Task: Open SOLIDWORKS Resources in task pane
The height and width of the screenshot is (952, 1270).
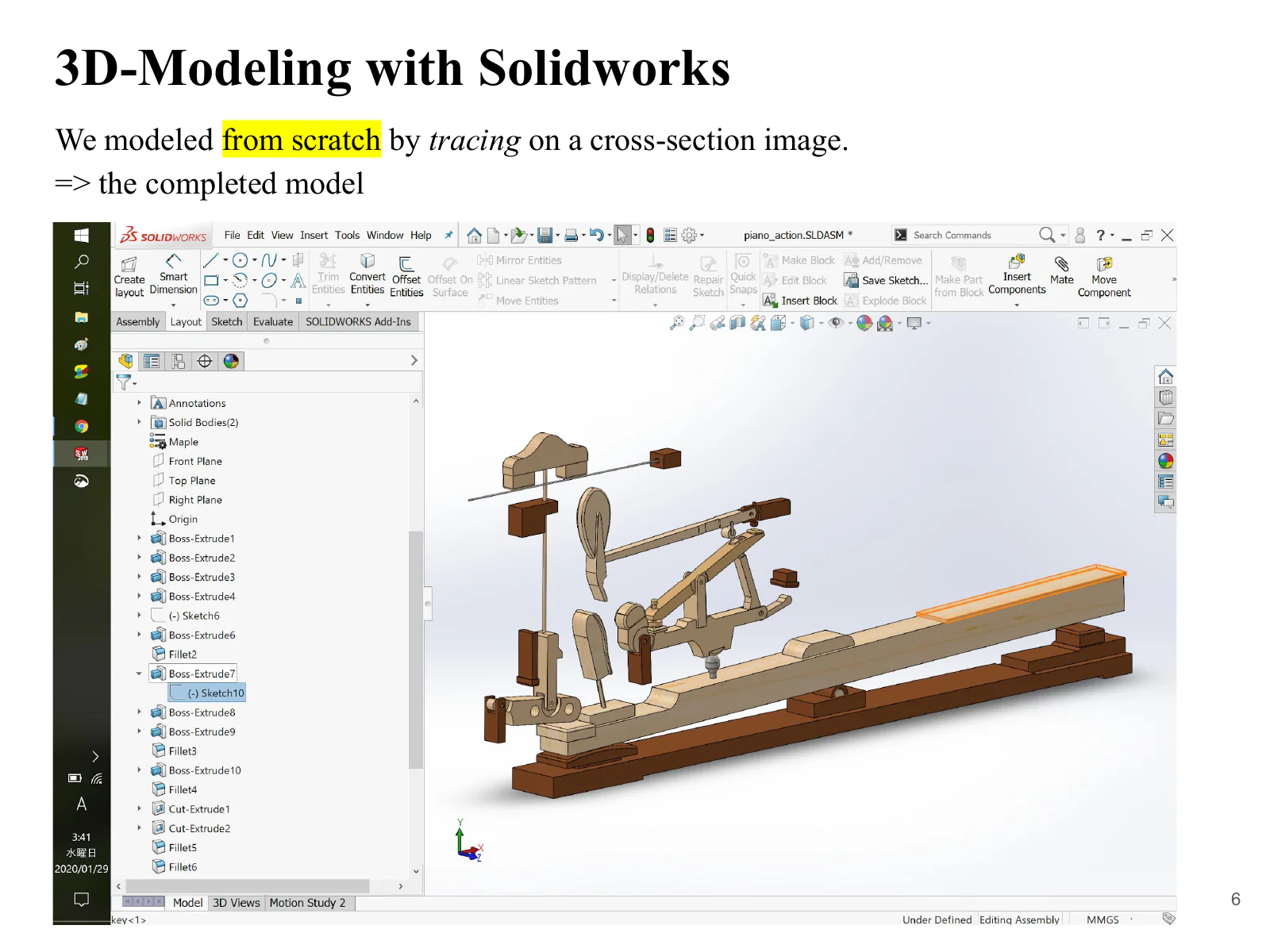Action: coord(1165,376)
